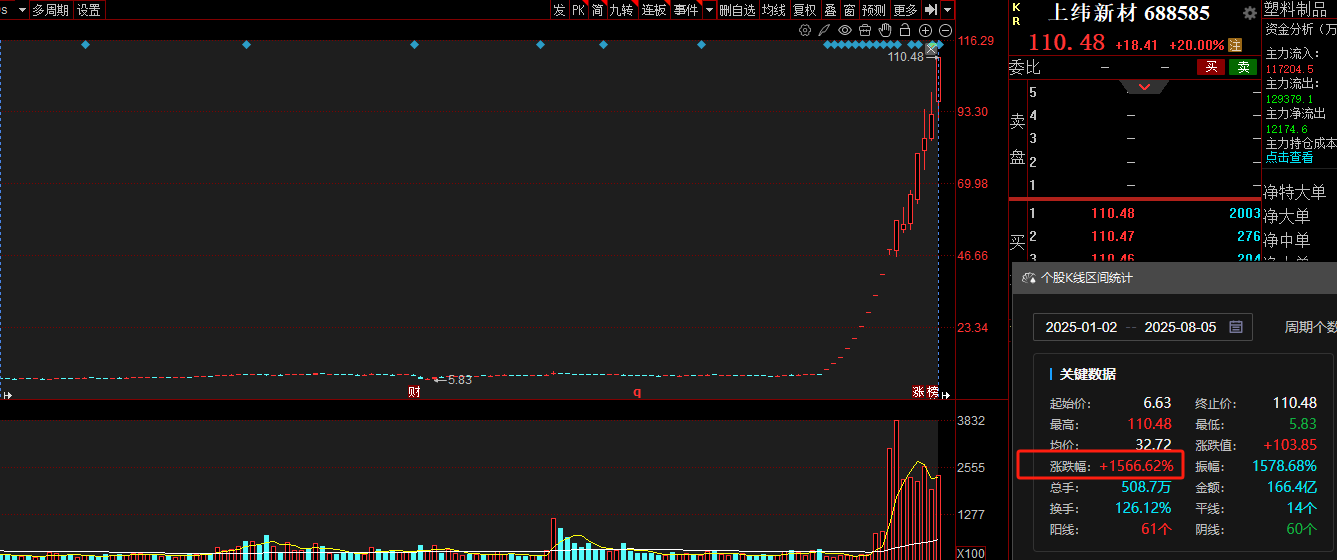Open the 点击查看 link

click(x=1289, y=158)
